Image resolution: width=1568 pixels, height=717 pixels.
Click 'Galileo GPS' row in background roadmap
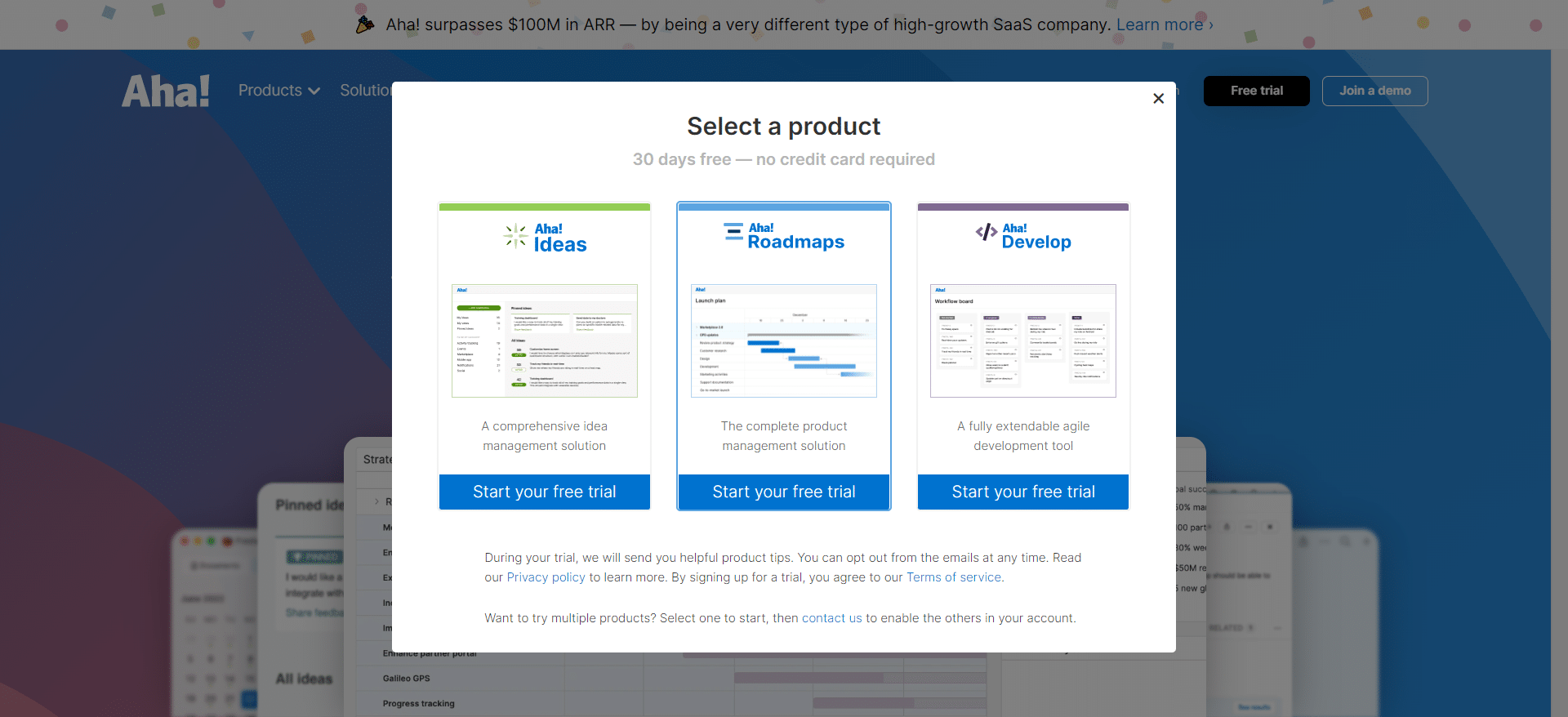pyautogui.click(x=407, y=679)
